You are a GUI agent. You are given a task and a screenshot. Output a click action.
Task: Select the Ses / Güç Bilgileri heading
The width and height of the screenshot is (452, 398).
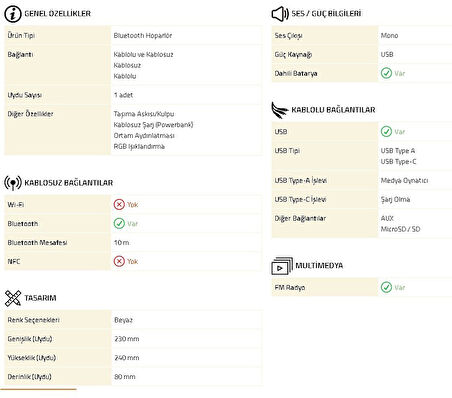pos(326,14)
